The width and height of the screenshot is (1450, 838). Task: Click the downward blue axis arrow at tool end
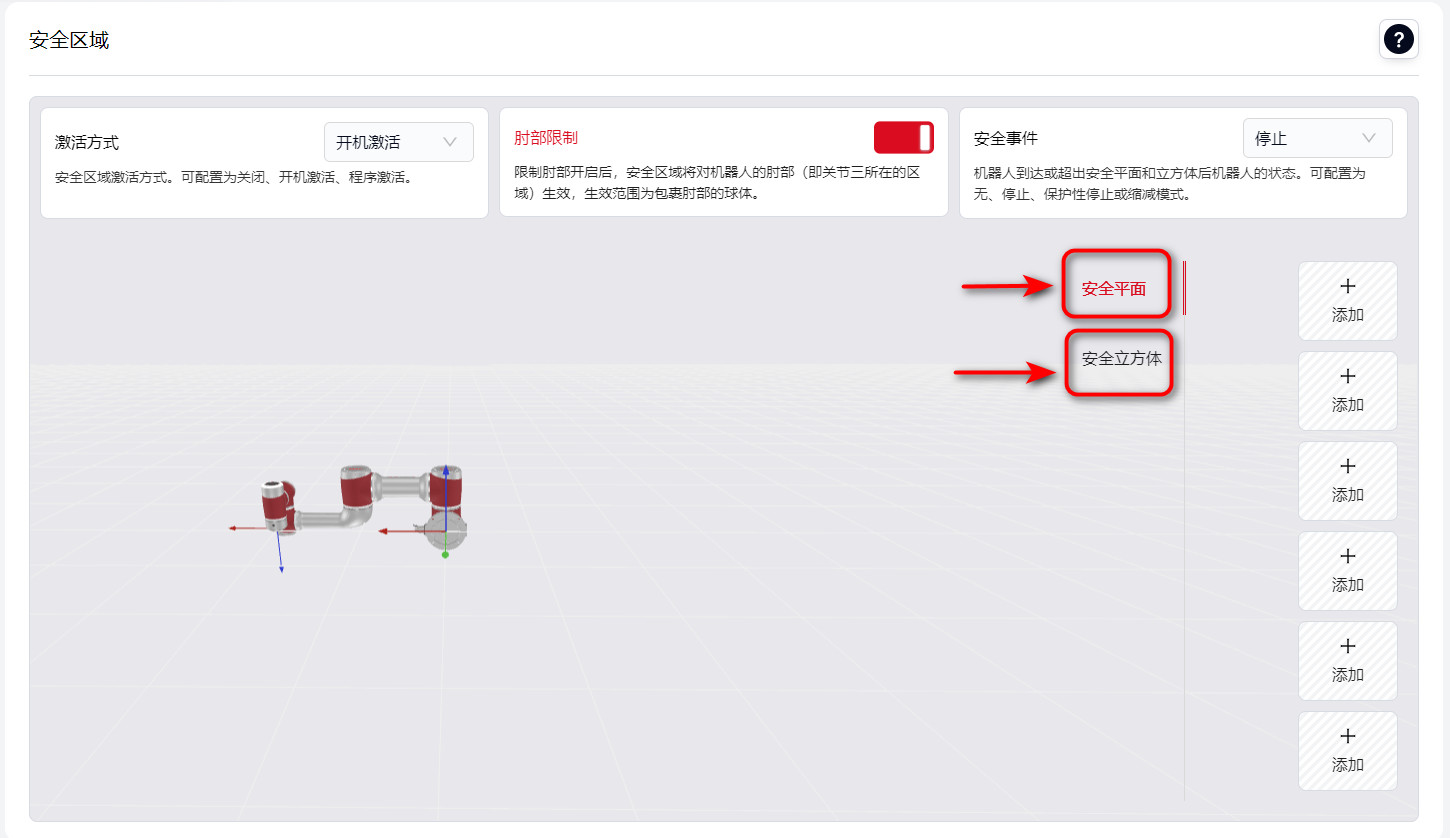point(281,567)
